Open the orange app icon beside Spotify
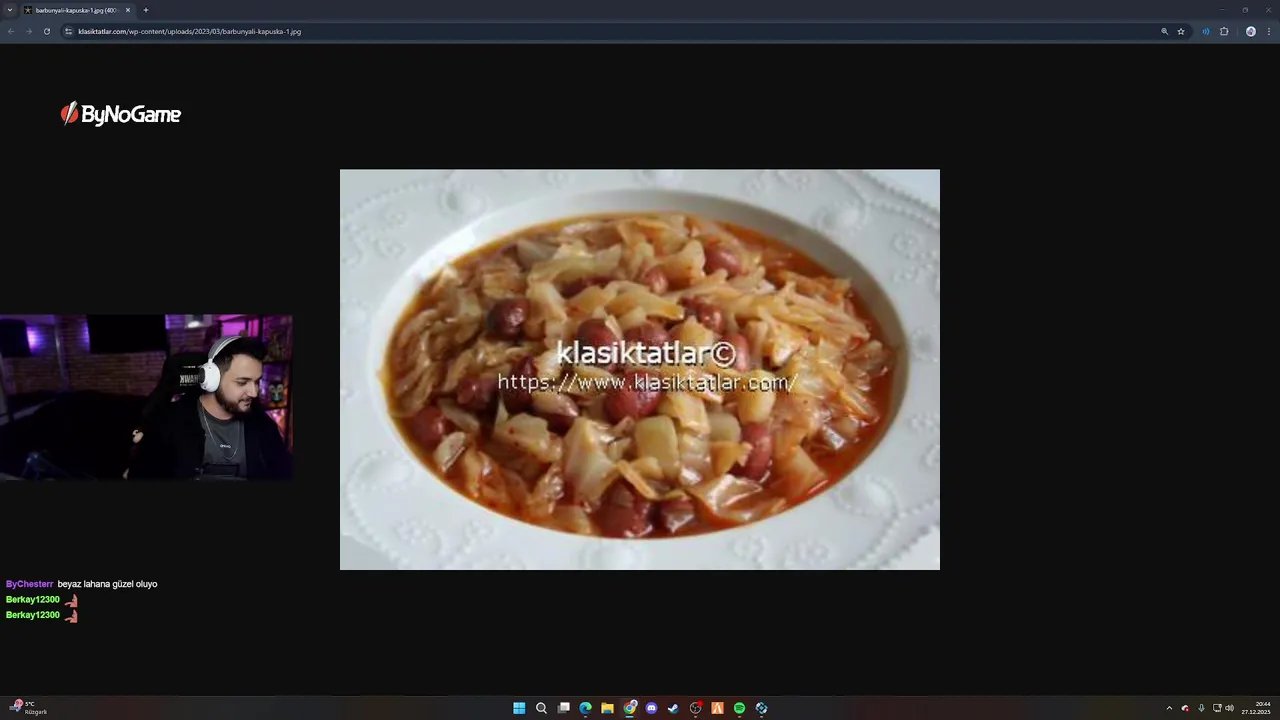 717,708
